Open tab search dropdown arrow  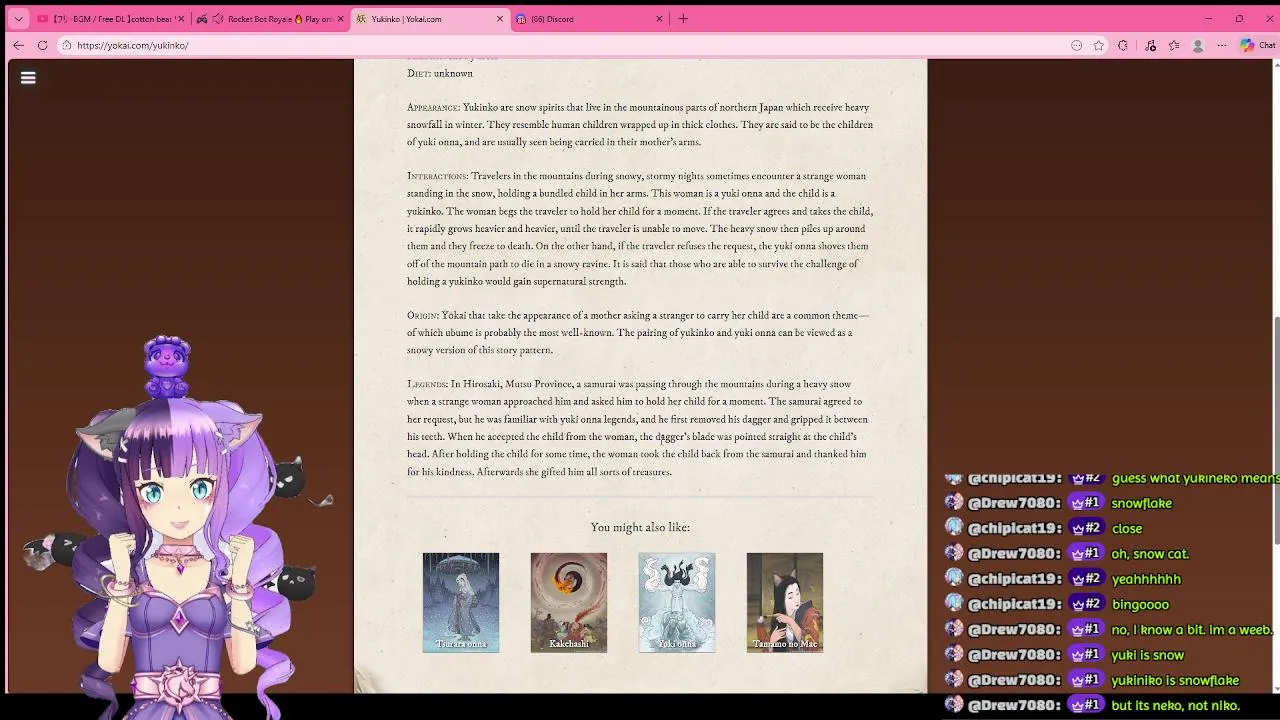(x=18, y=19)
